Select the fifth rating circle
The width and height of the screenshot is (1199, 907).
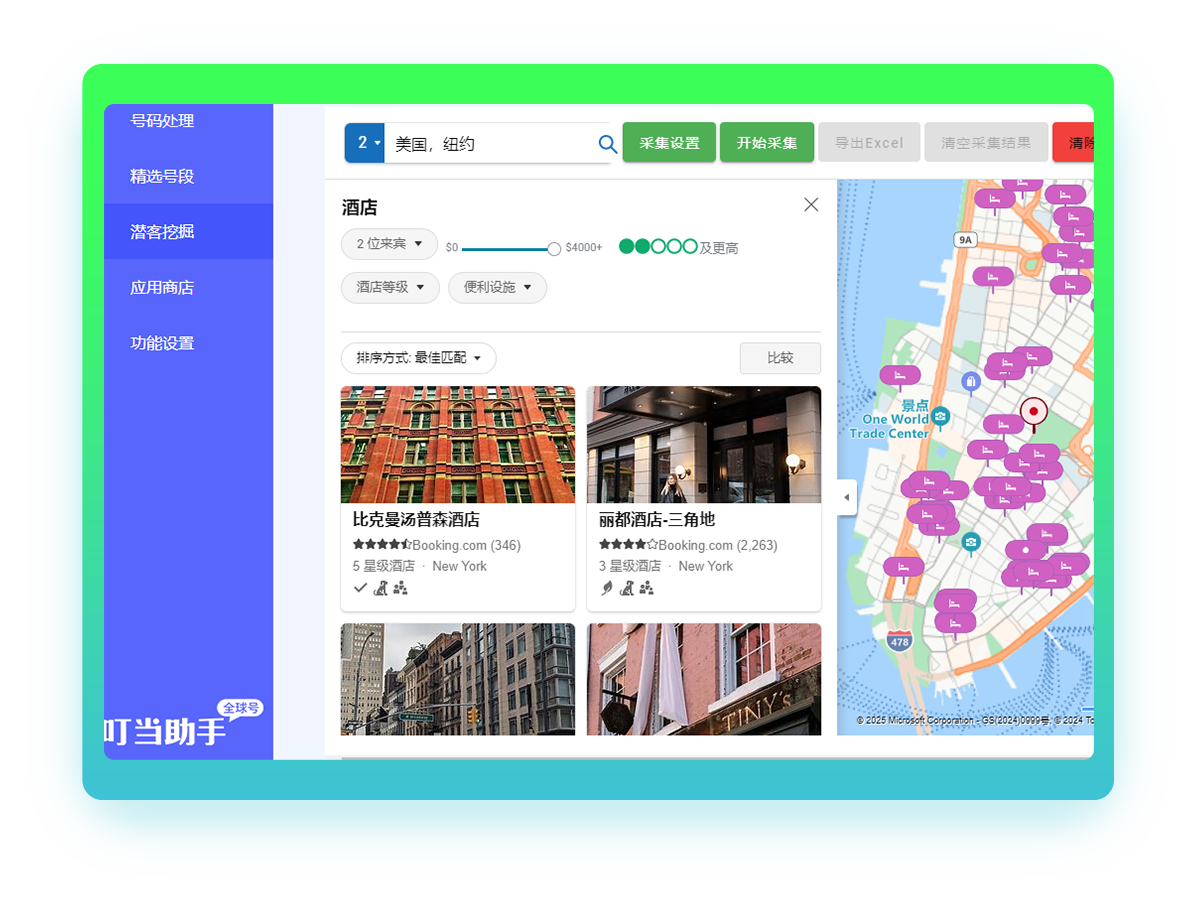pos(690,246)
